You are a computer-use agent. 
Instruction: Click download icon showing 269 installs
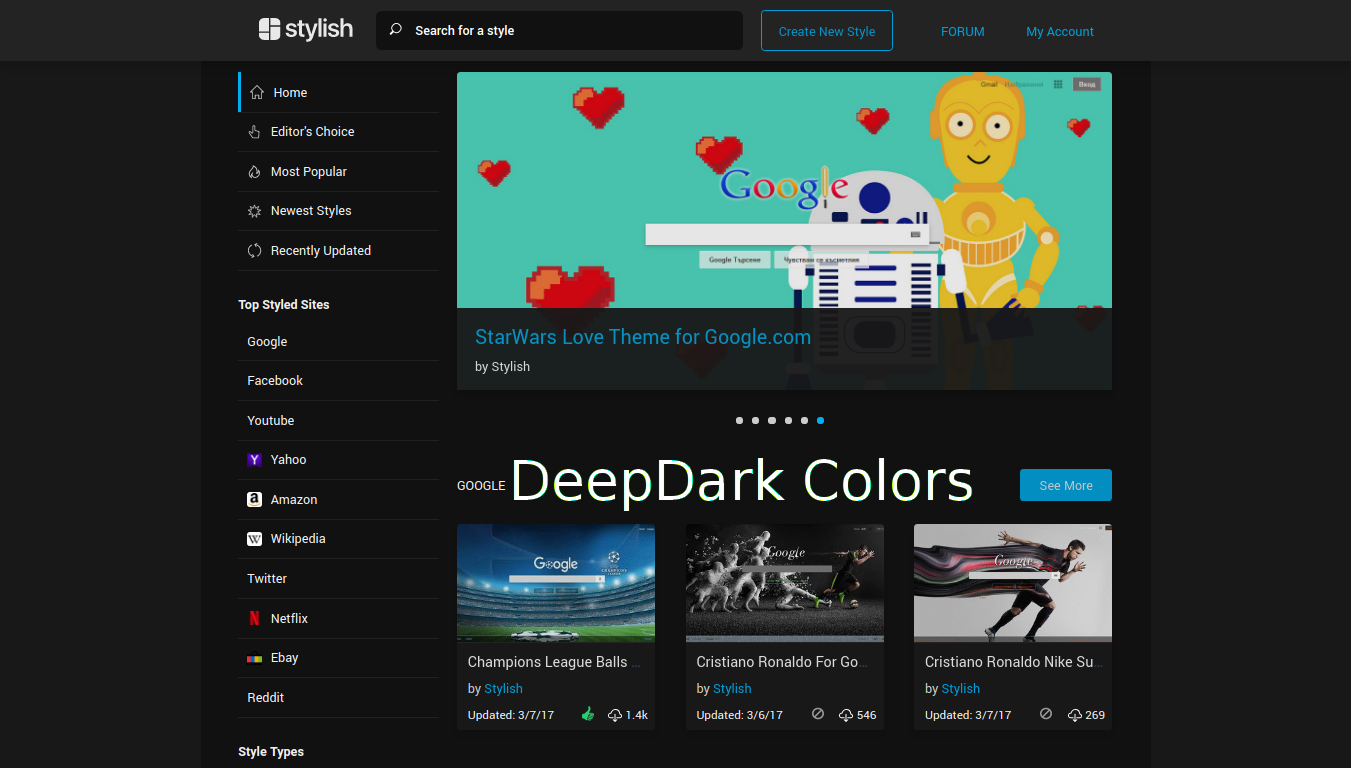(x=1074, y=715)
